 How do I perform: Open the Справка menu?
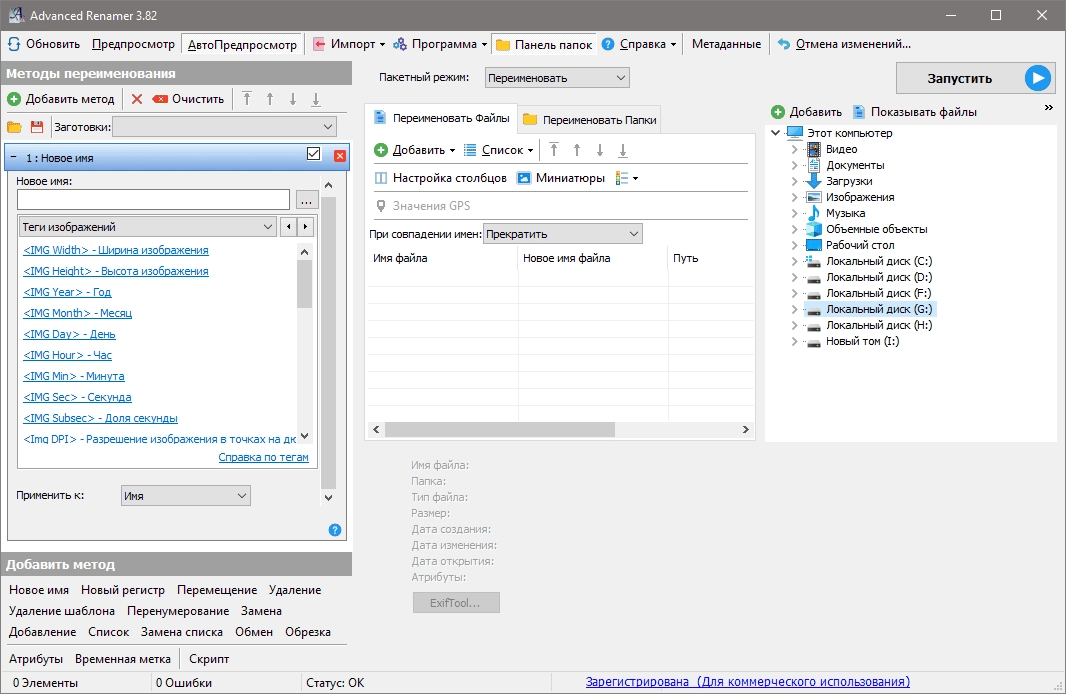[x=639, y=44]
